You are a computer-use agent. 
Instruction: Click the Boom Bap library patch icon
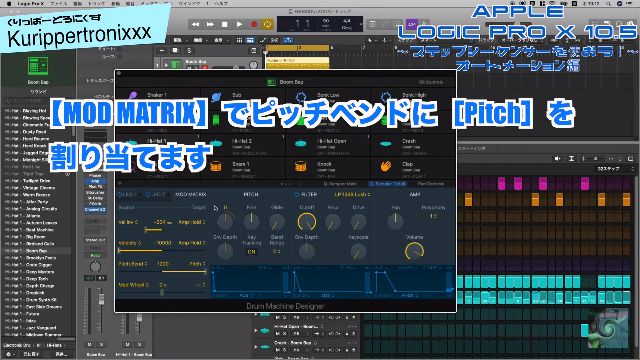pyautogui.click(x=38, y=66)
